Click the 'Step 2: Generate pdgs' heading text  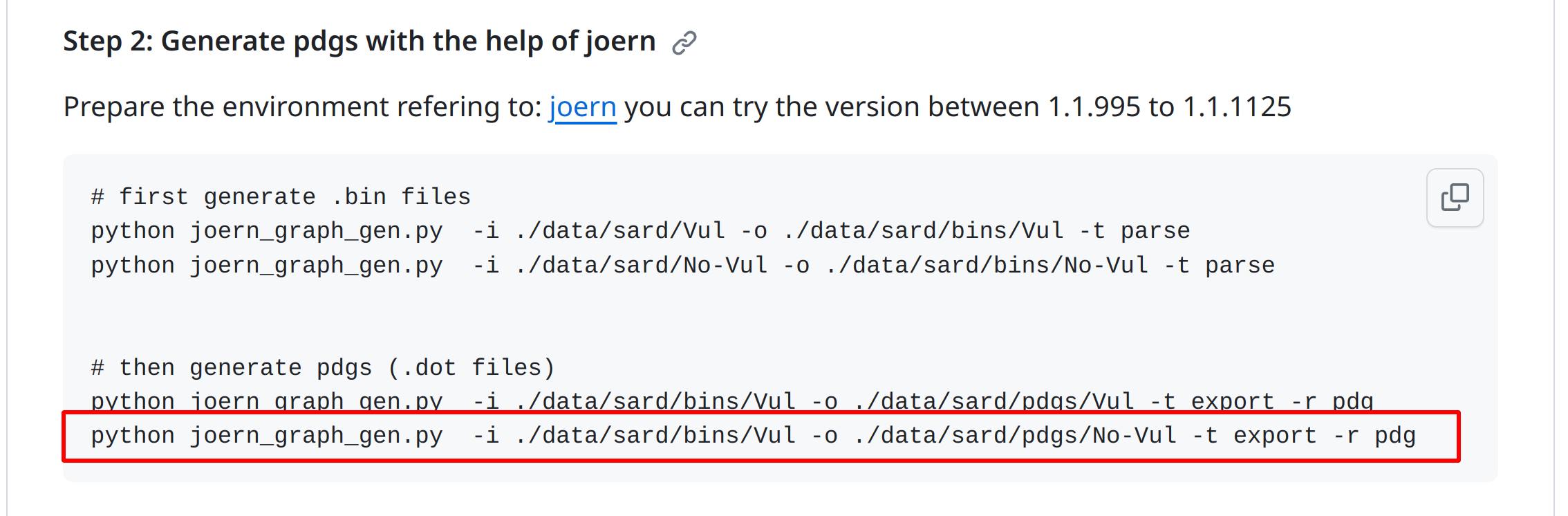point(360,41)
